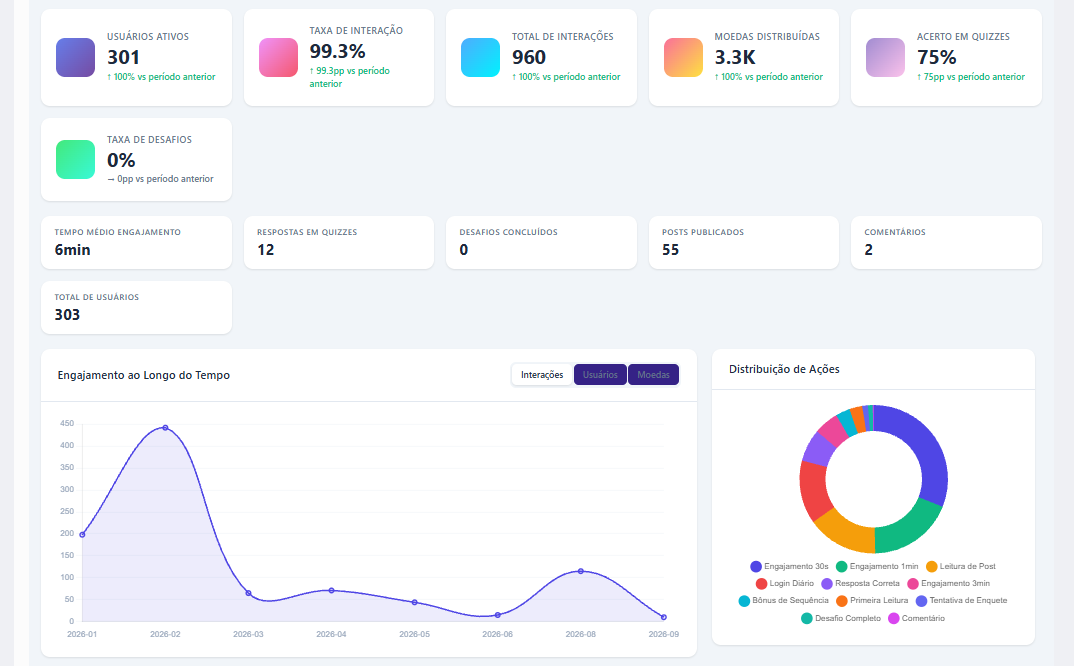Screen dimensions: 1074x666
Task: Click the 2026-03 data point on chart
Action: click(x=249, y=593)
